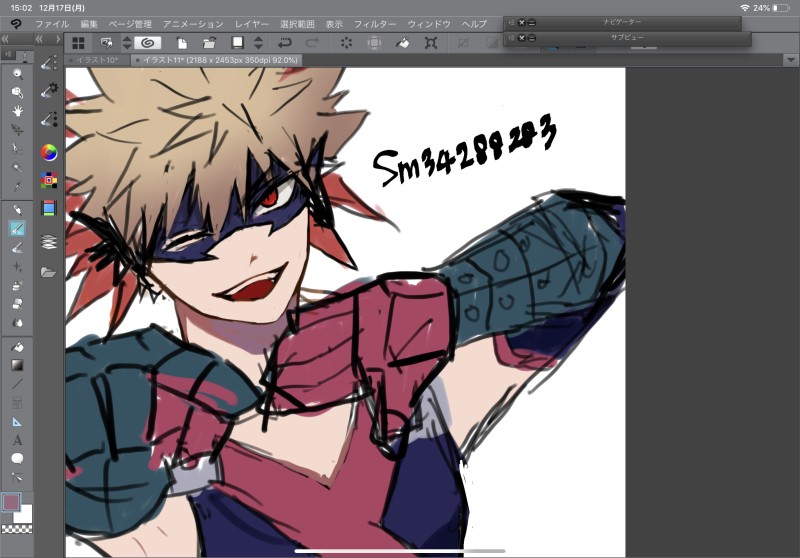The height and width of the screenshot is (558, 800).
Task: Select the Text tool
Action: 17,440
